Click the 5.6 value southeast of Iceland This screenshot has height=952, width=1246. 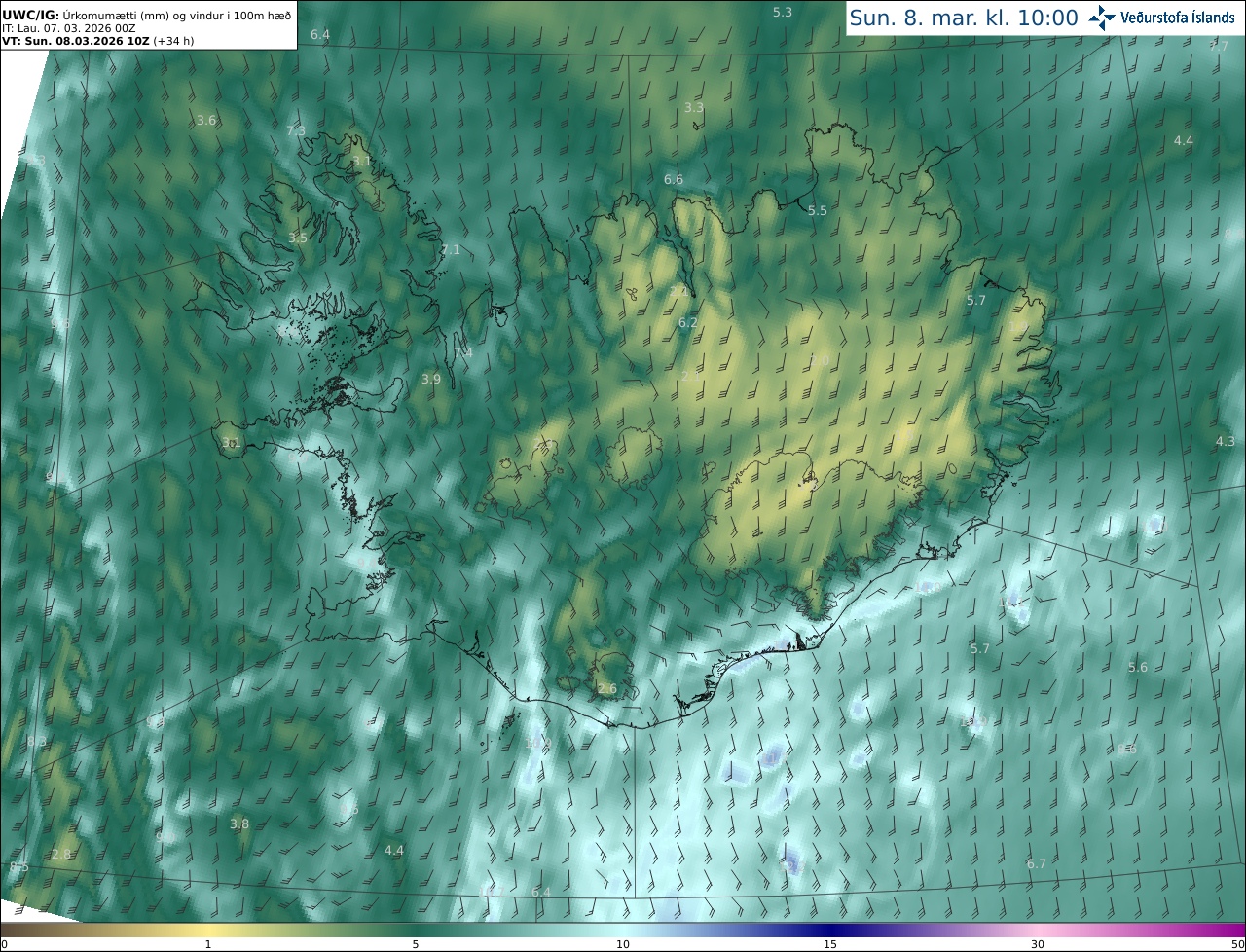click(x=1138, y=667)
